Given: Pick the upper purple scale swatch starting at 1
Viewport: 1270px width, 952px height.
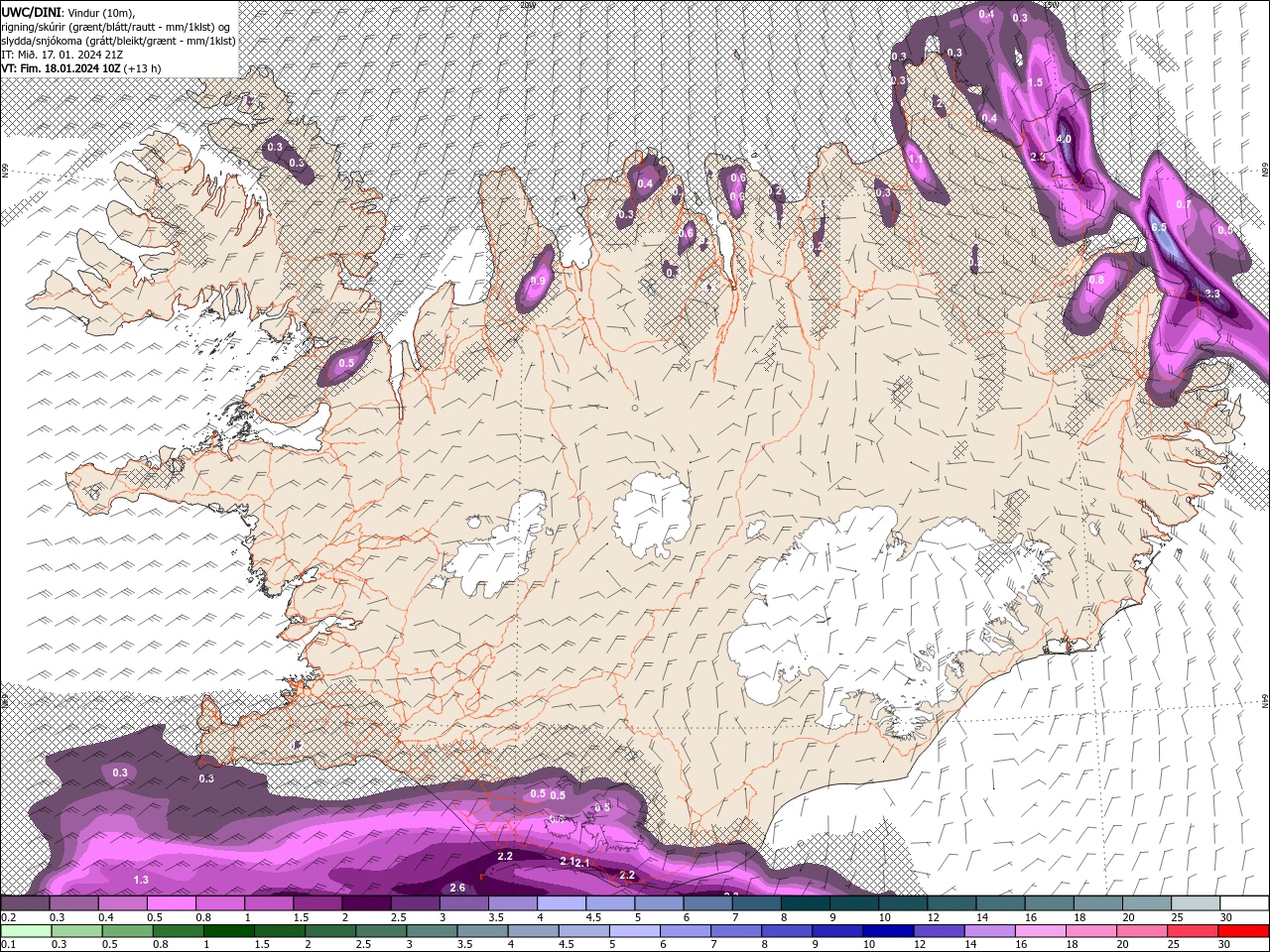Looking at the screenshot, I should tap(268, 903).
